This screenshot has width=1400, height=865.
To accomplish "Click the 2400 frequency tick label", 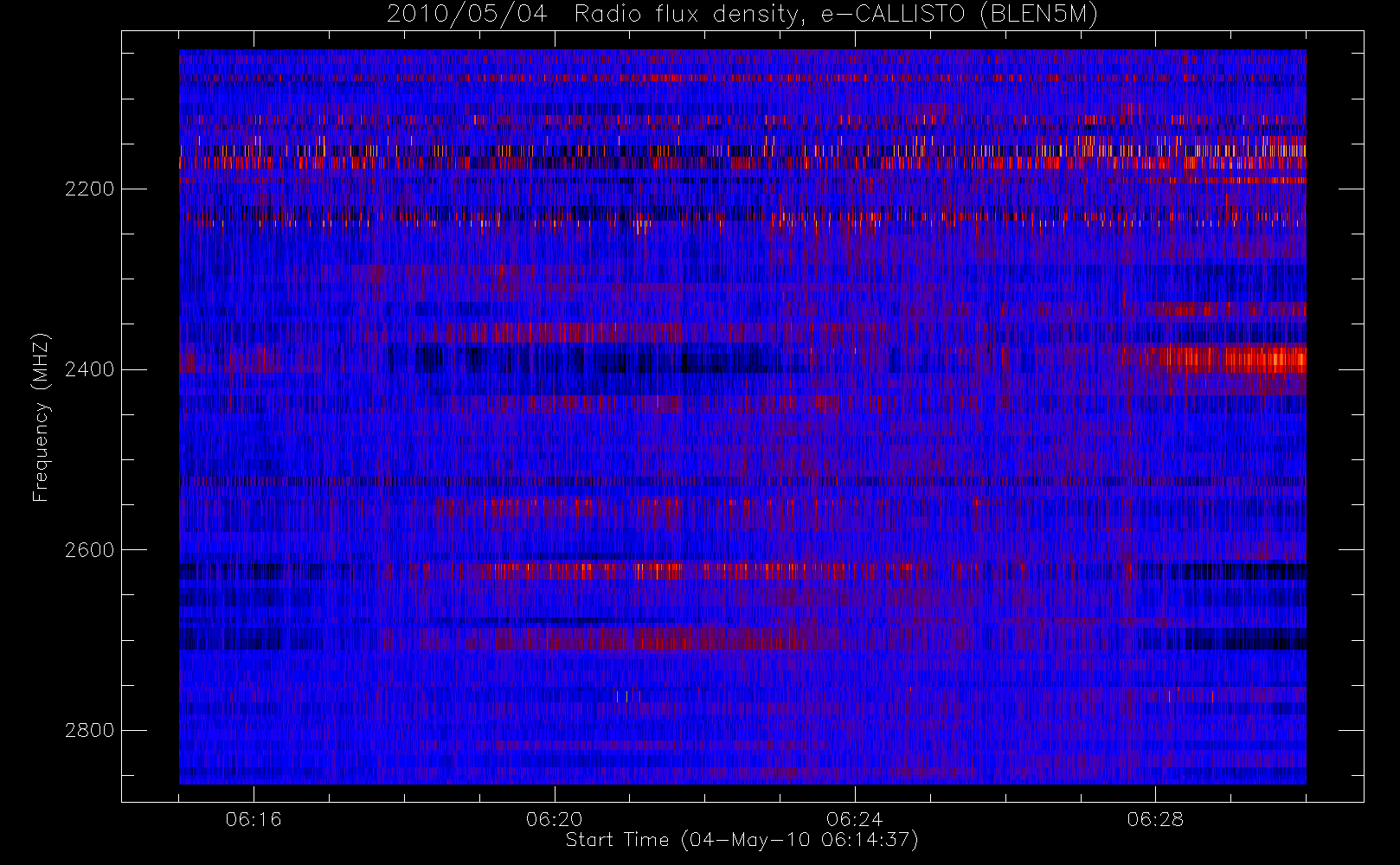I will click(89, 369).
